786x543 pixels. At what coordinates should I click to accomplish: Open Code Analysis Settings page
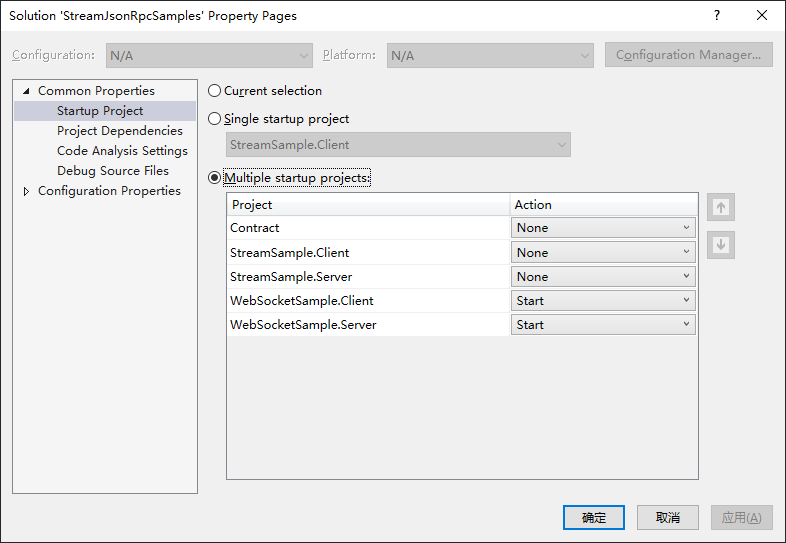(x=122, y=151)
